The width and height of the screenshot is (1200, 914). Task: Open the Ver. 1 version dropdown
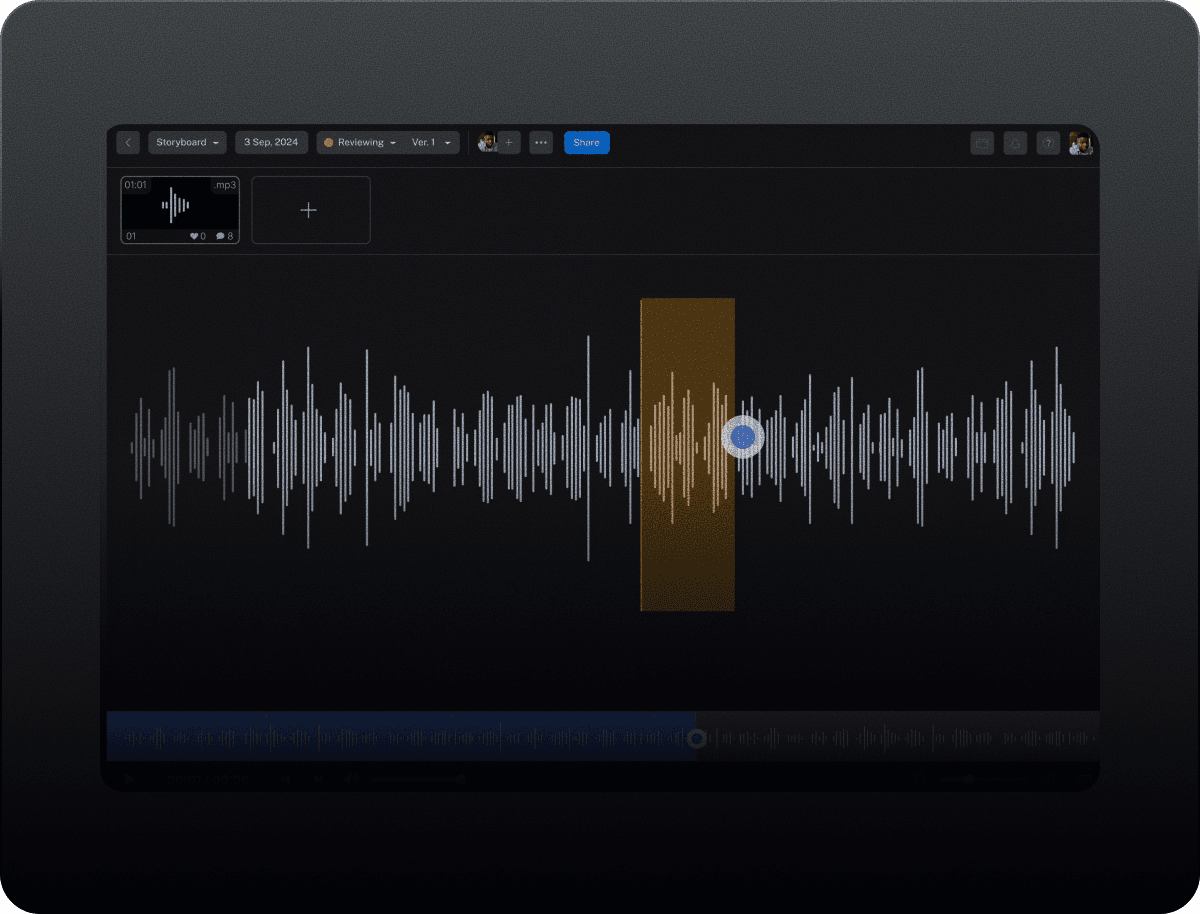433,143
